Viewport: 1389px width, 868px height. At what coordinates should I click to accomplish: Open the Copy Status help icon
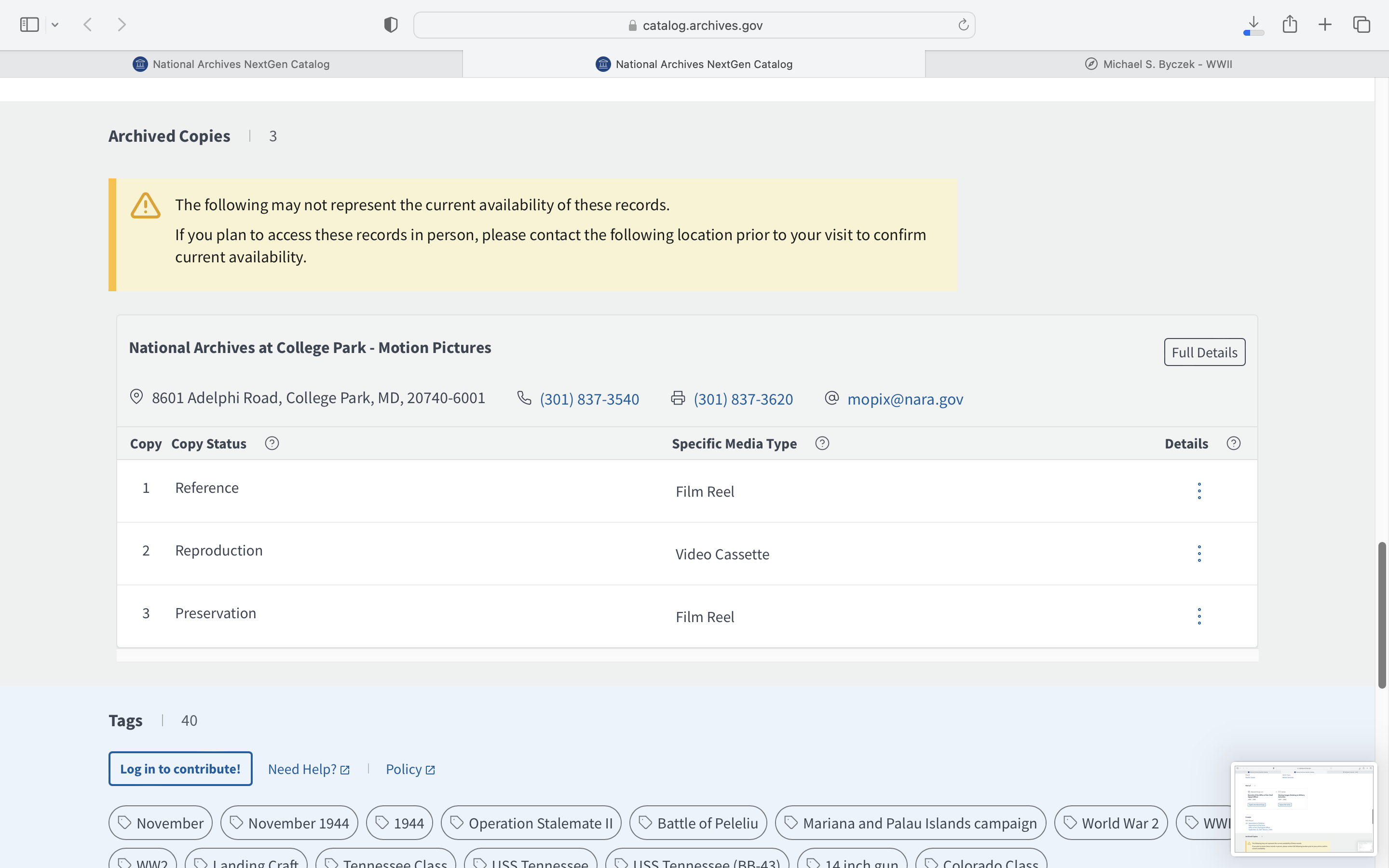[x=272, y=443]
